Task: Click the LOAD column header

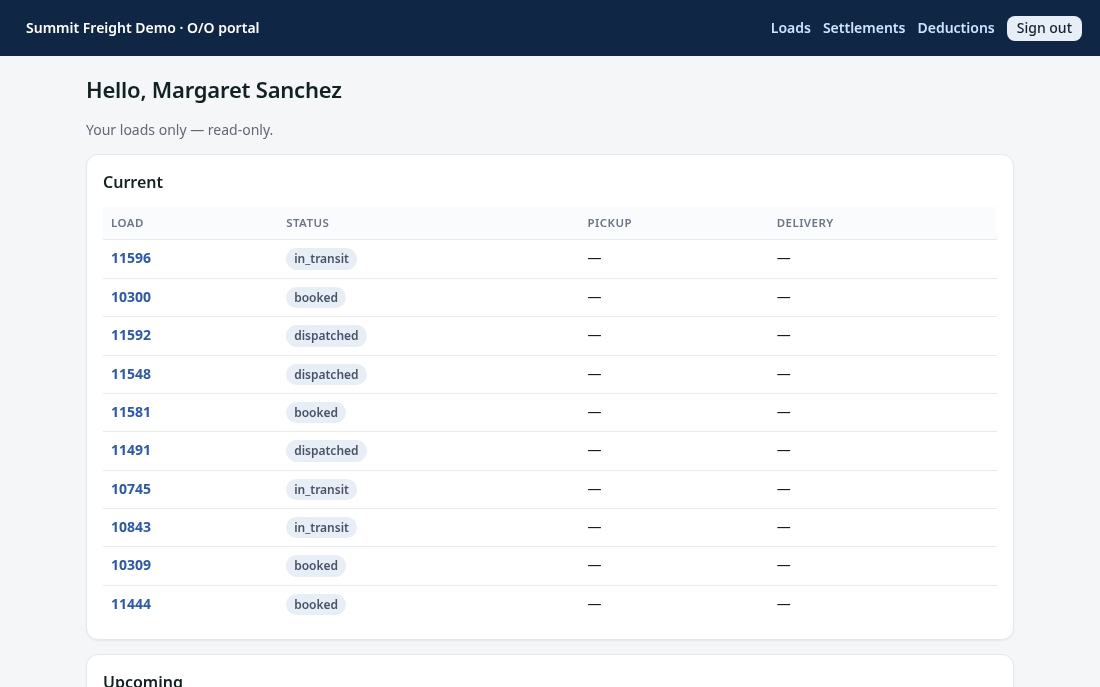Action: (127, 223)
